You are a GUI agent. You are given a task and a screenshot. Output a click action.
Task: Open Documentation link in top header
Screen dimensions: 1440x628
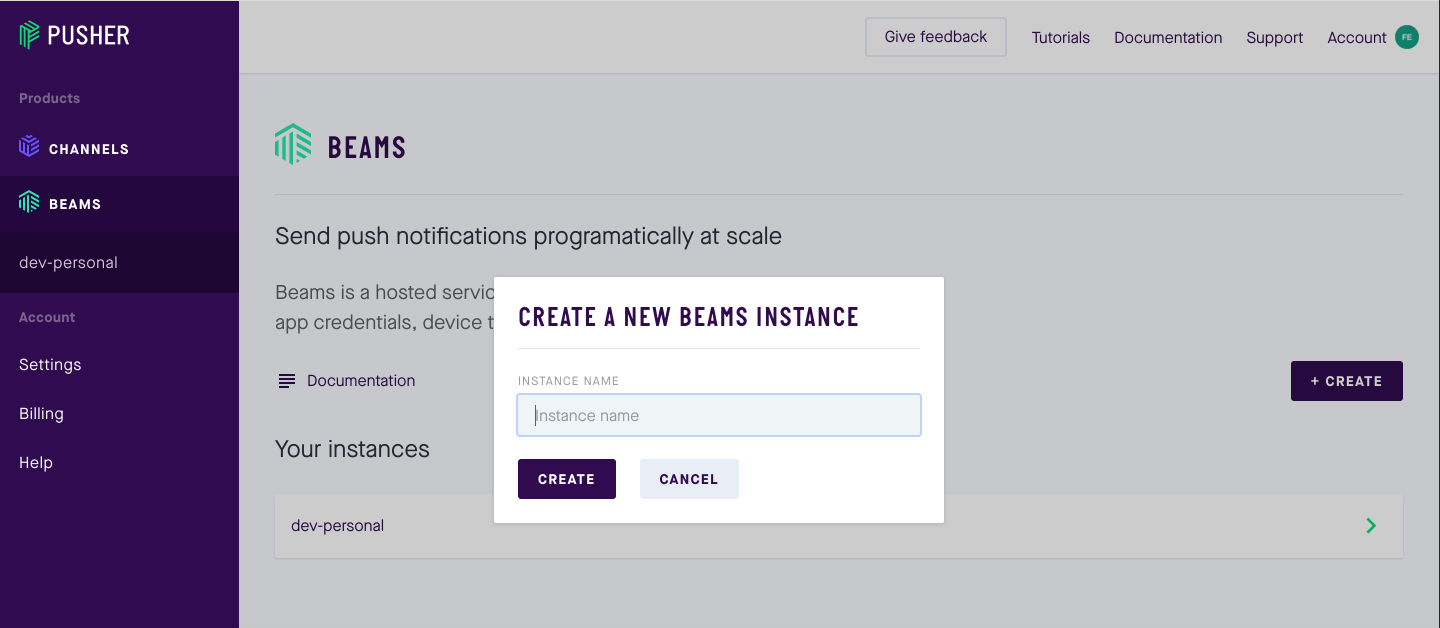coord(1168,38)
